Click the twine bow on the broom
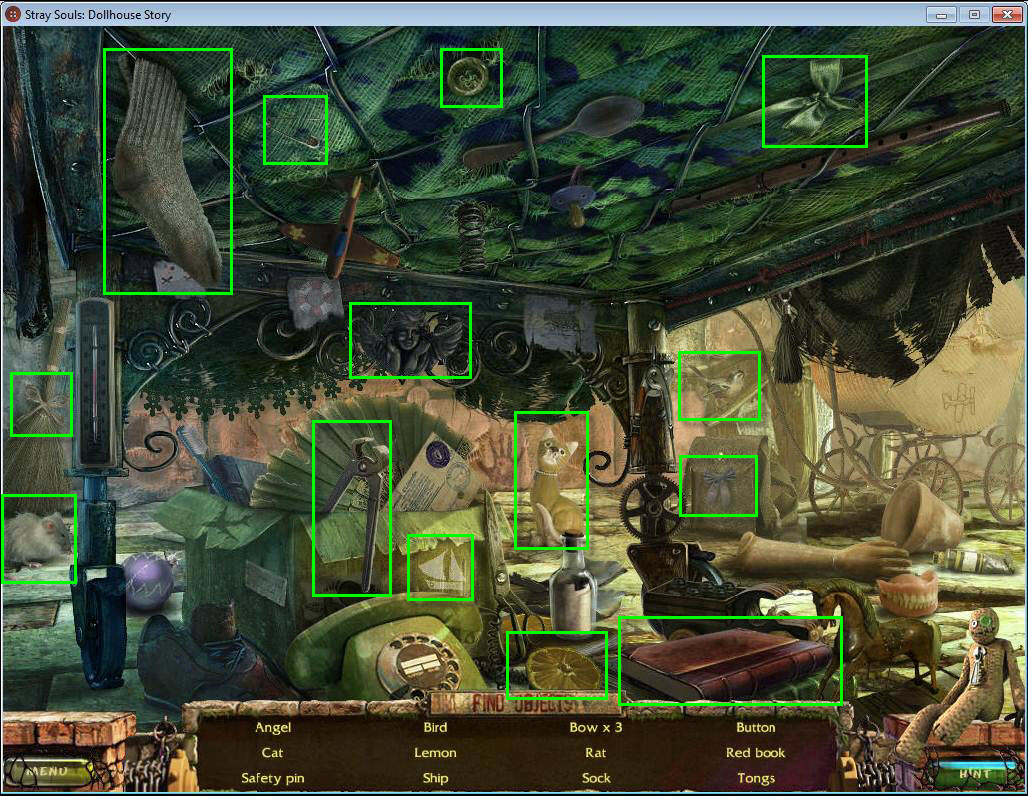1028x796 pixels. [x=41, y=405]
